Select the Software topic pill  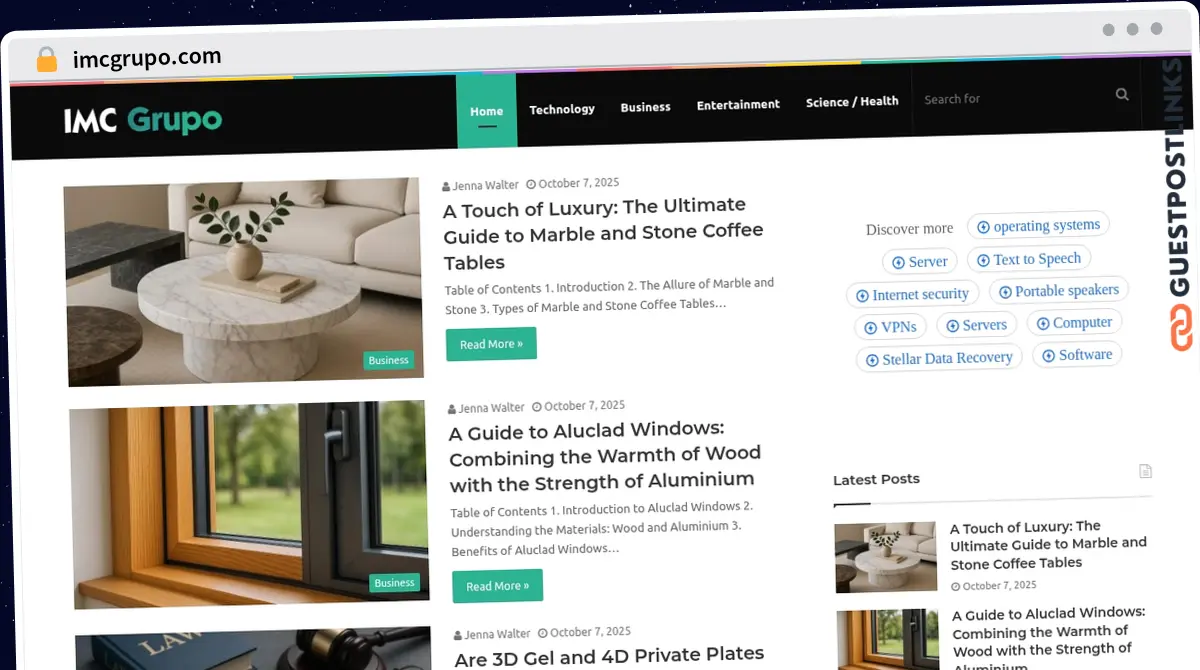coord(1077,355)
